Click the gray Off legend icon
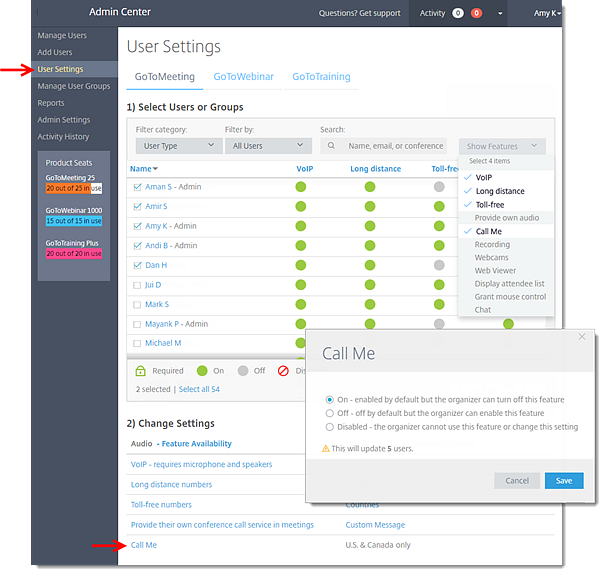Viewport: 600px width, 570px height. 243,371
